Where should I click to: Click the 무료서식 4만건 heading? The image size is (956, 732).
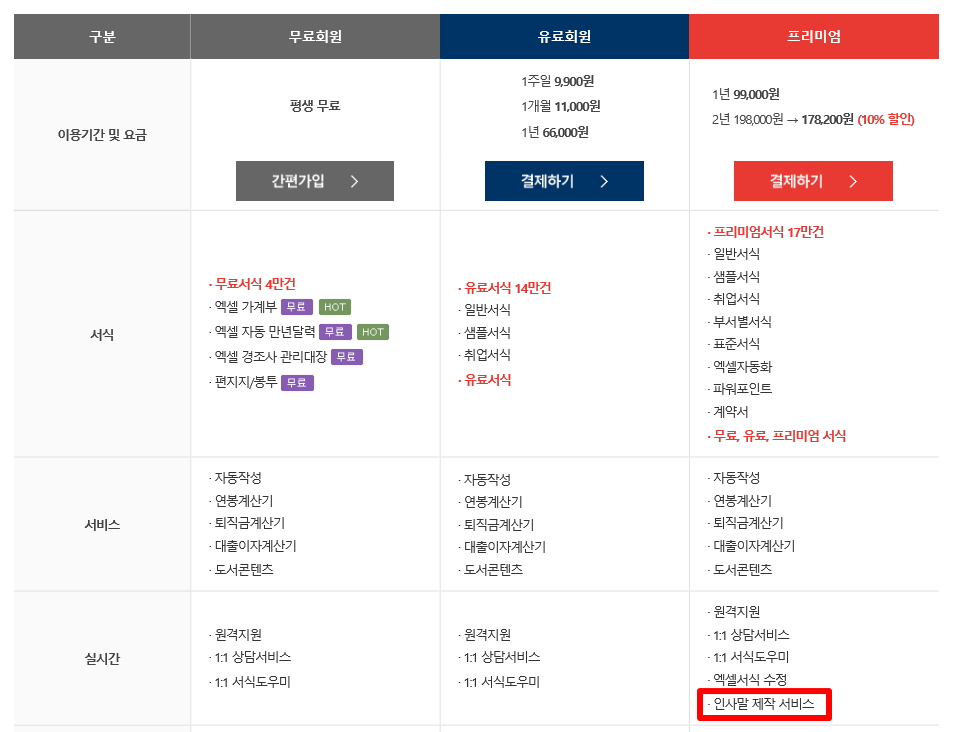255,284
